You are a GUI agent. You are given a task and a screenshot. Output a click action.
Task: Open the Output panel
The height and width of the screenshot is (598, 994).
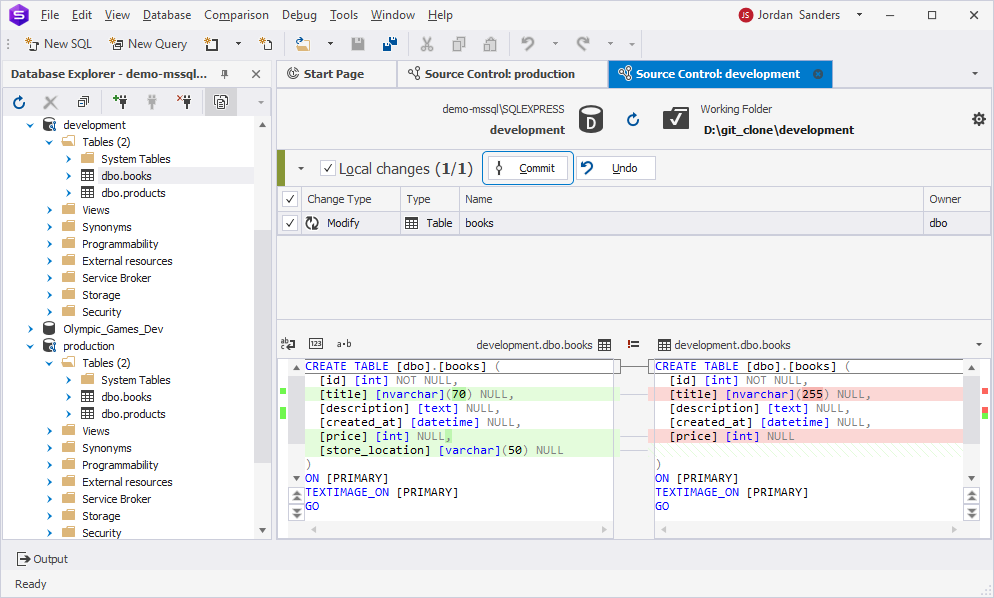[42, 559]
